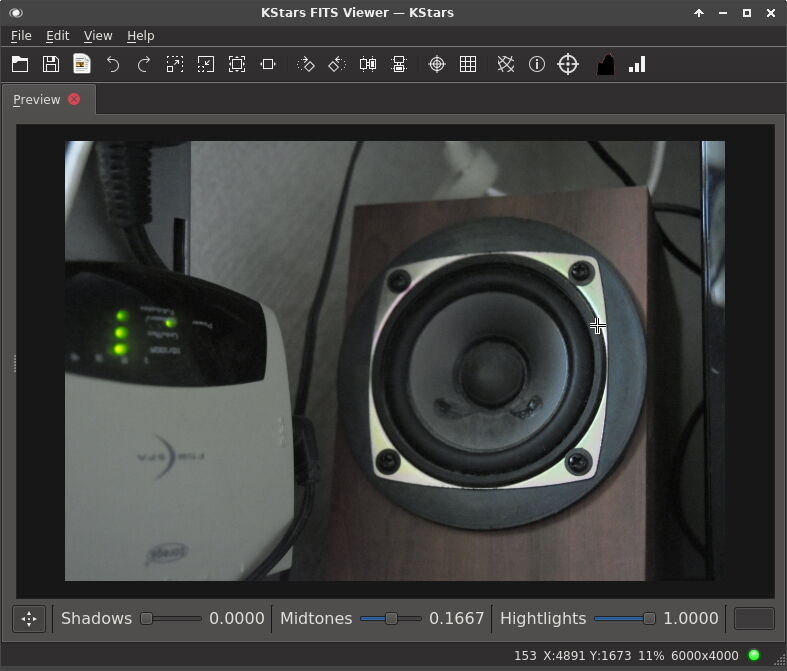
Task: Toggle mark stars detection
Action: click(506, 64)
